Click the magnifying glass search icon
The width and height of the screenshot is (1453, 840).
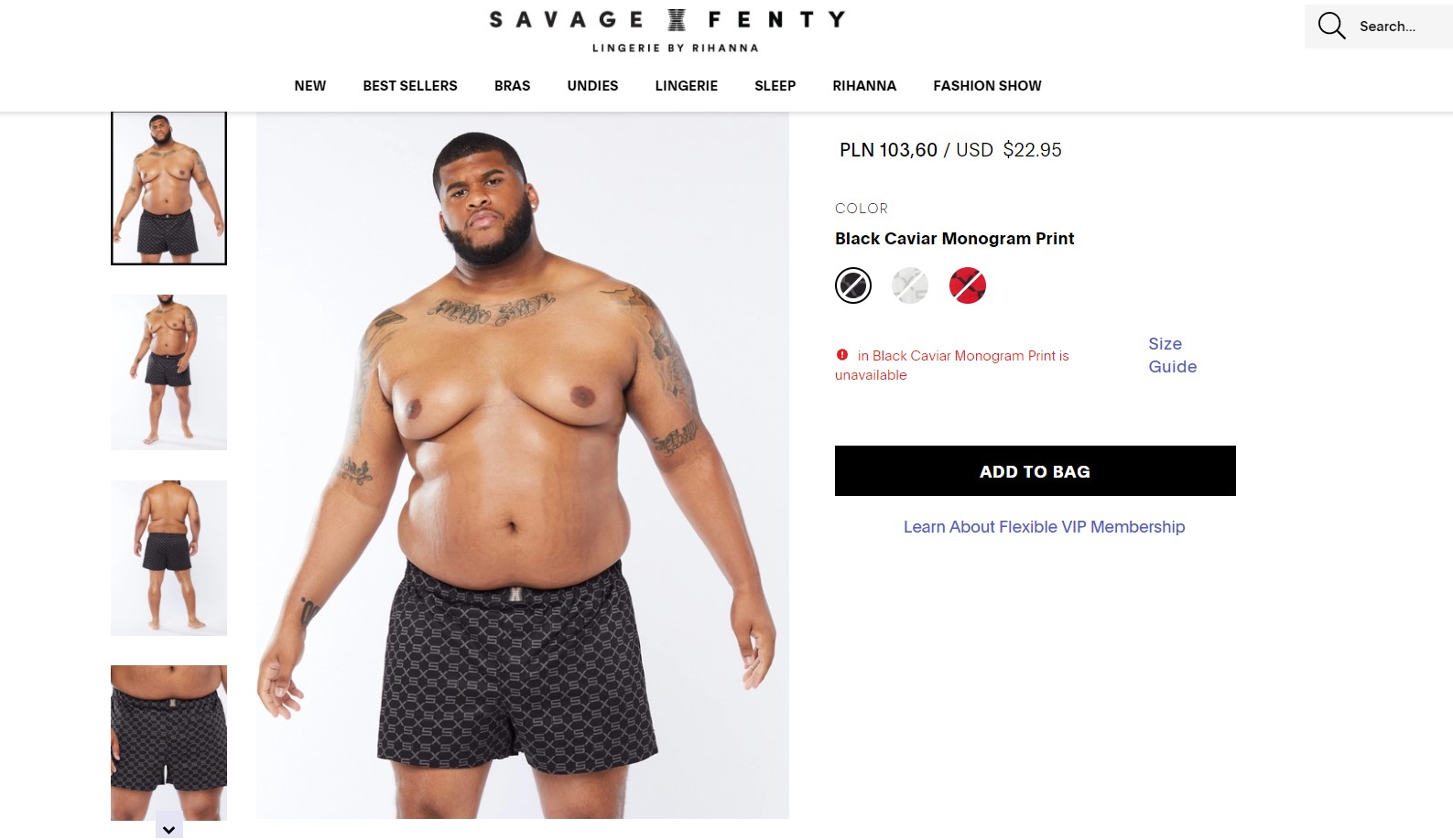coord(1331,26)
